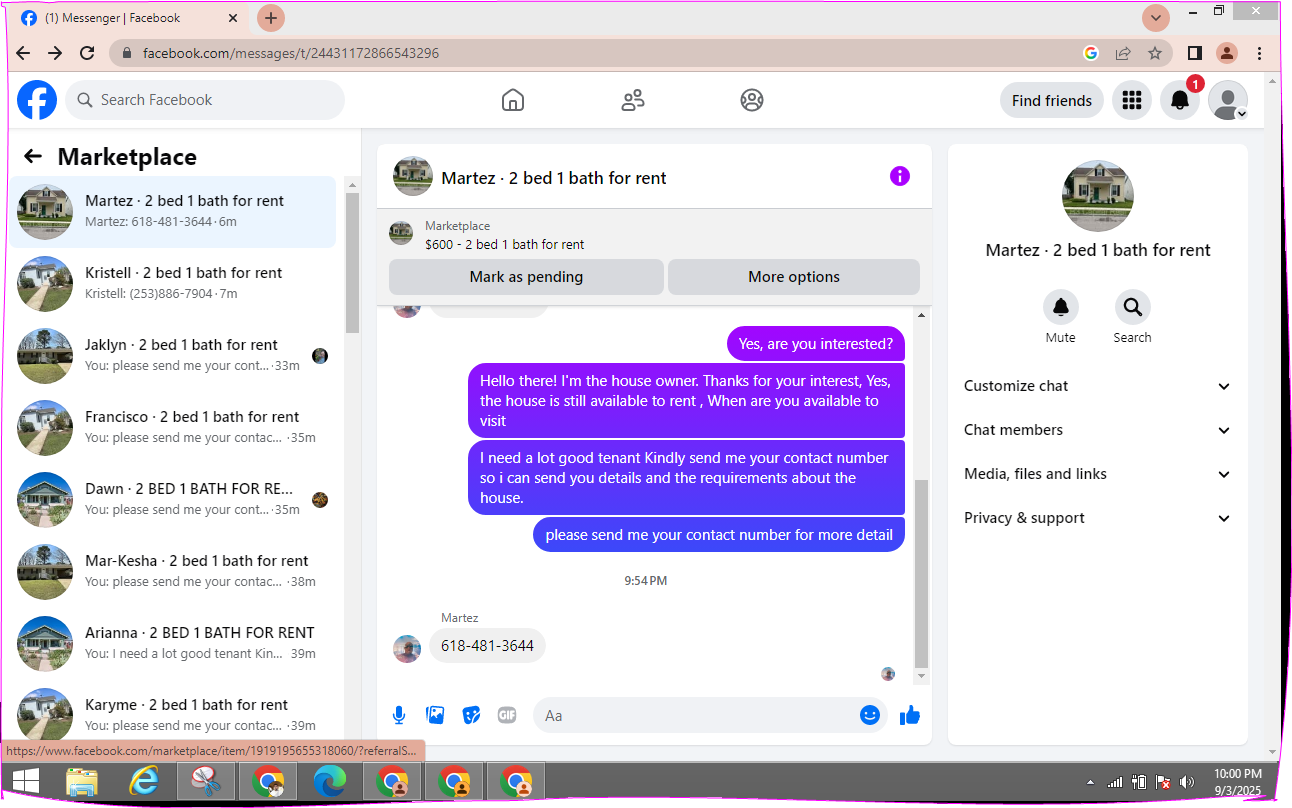
Task: Open the Facebook Menu grid
Action: point(1132,100)
